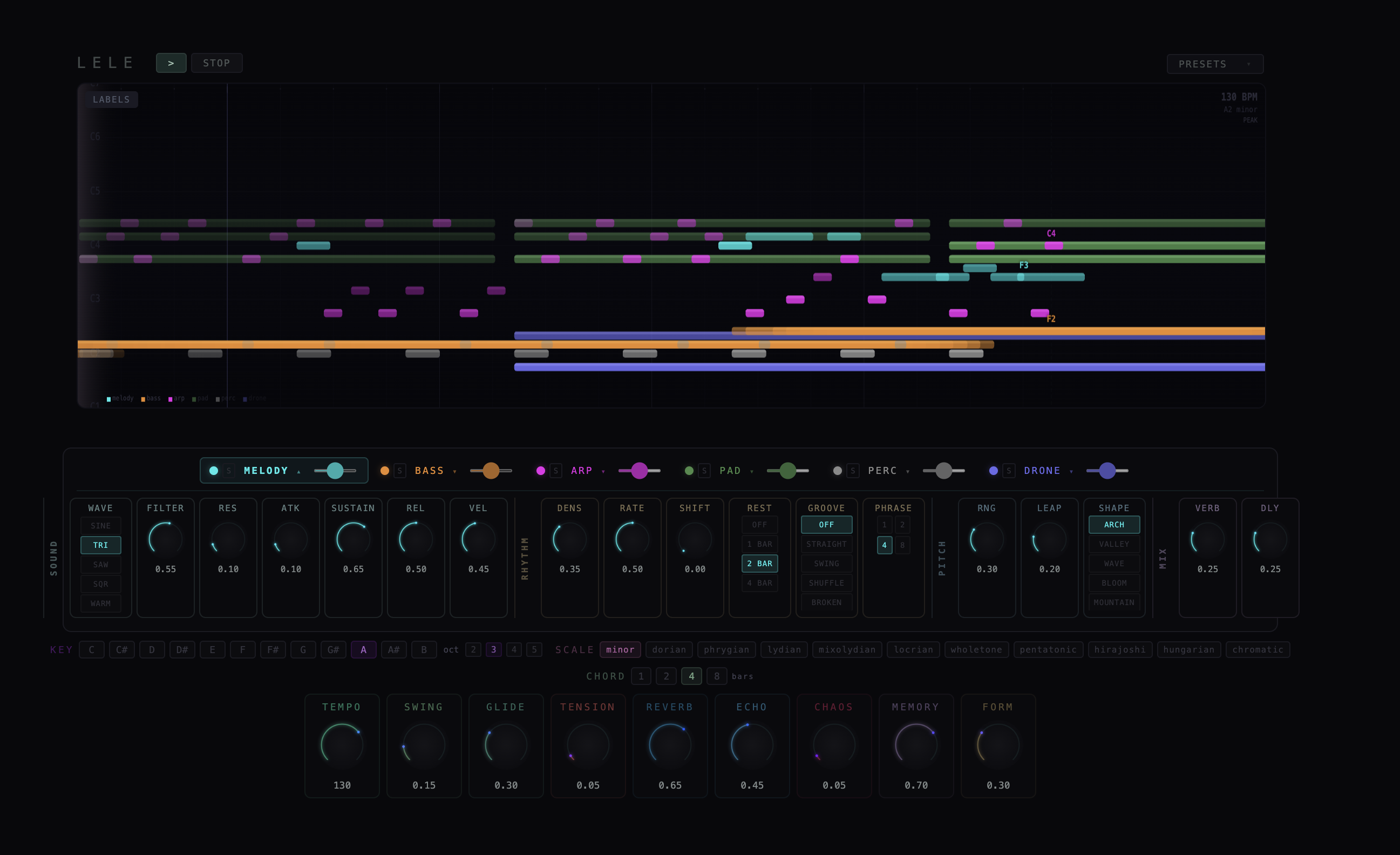
Task: Click the PAD track green color indicator
Action: click(689, 470)
